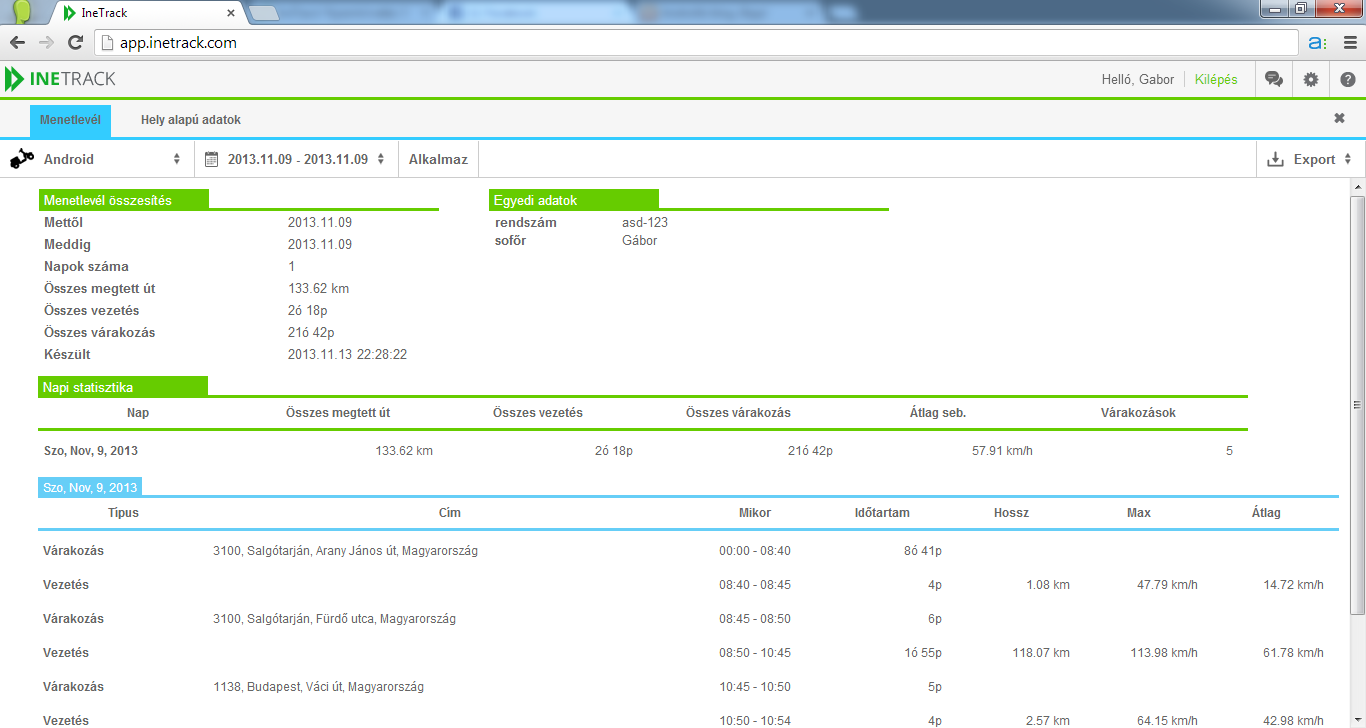The width and height of the screenshot is (1366, 728).
Task: Click the 57.91 km/h average speed cell
Action: [x=1002, y=451]
